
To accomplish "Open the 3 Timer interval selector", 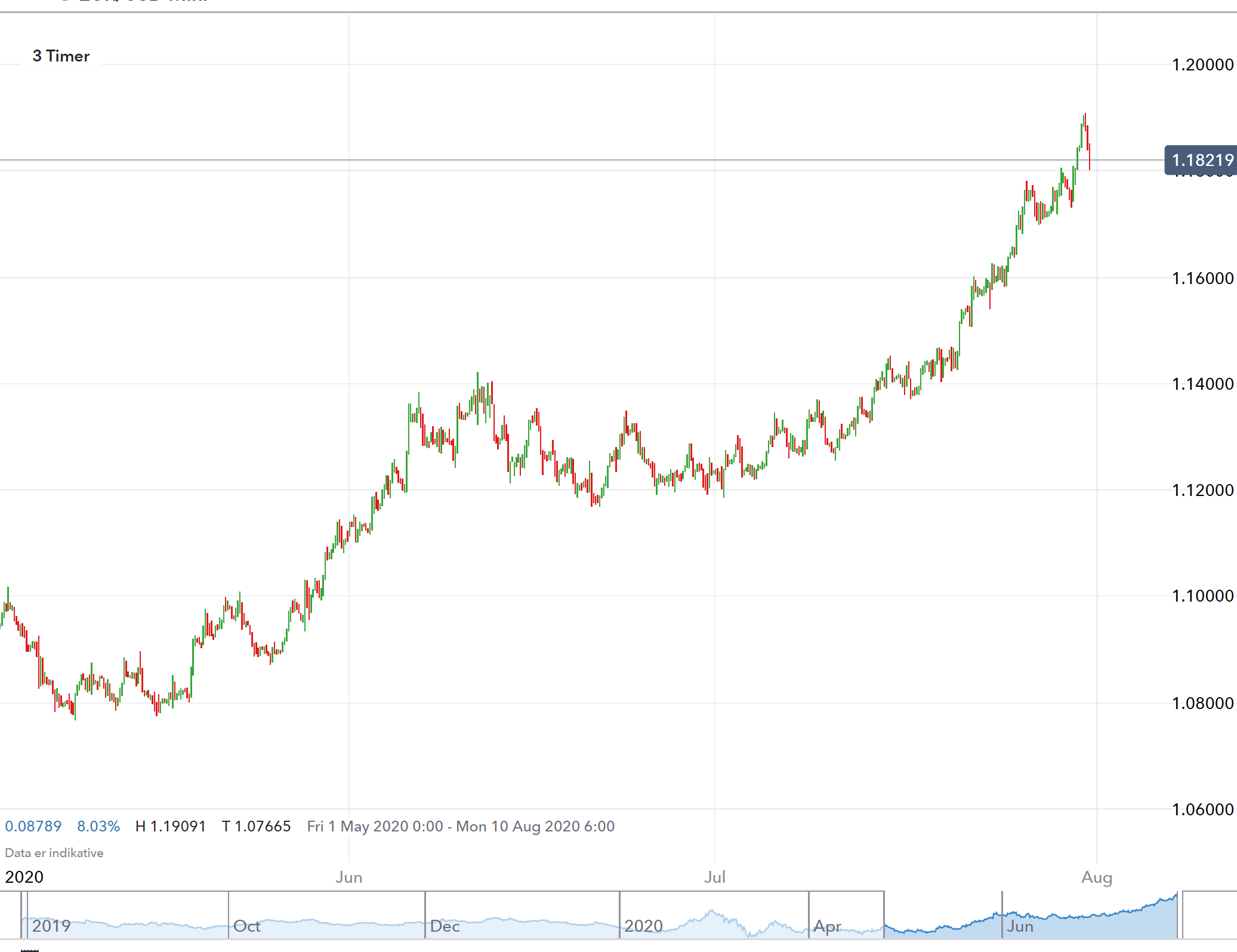I will pos(61,56).
